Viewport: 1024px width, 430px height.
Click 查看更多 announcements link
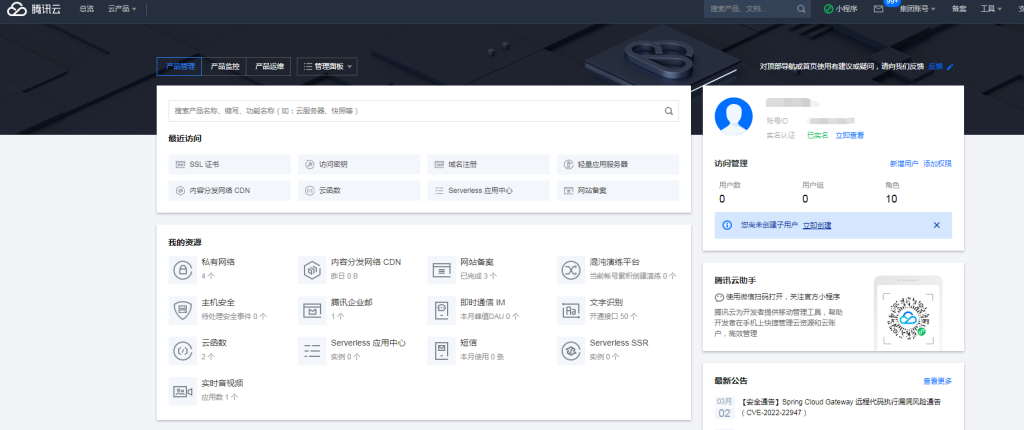[937, 381]
